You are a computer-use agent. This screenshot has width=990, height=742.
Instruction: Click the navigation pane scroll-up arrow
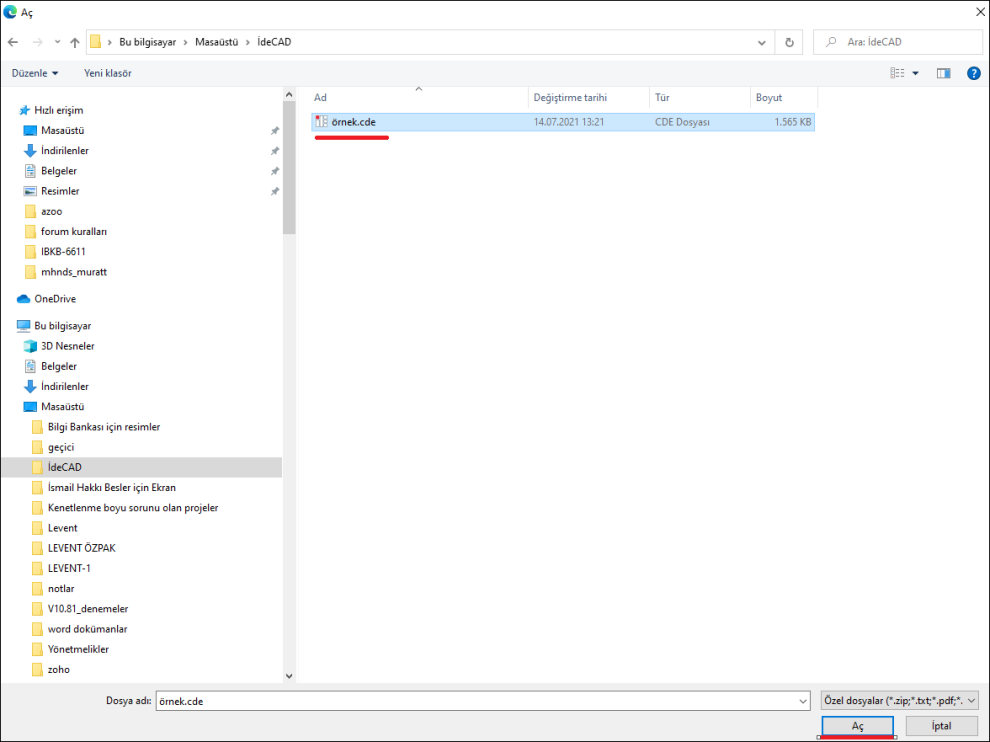289,95
